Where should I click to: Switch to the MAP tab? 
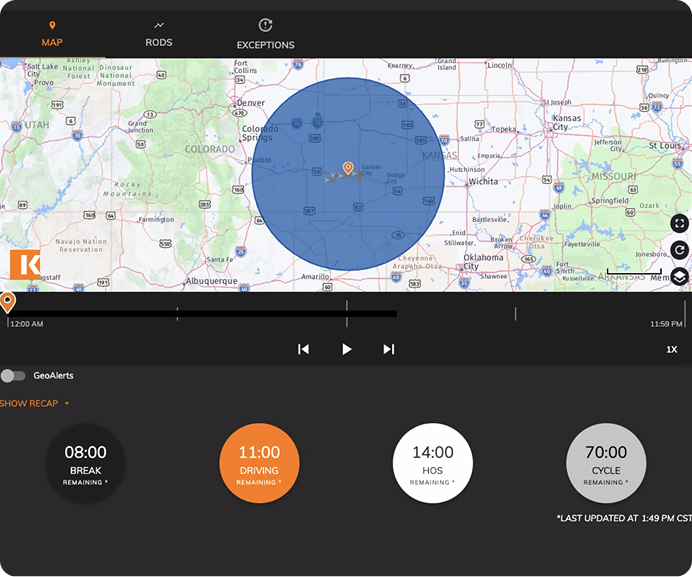click(52, 34)
